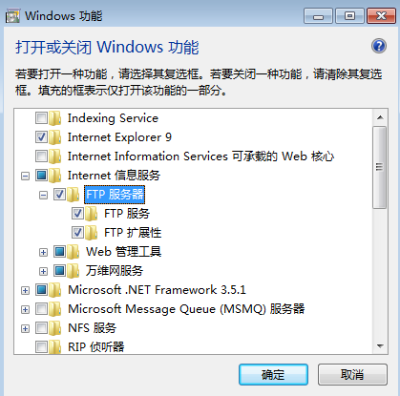Enable the Indexing Service checkbox
The image size is (400, 396).
pos(41,118)
